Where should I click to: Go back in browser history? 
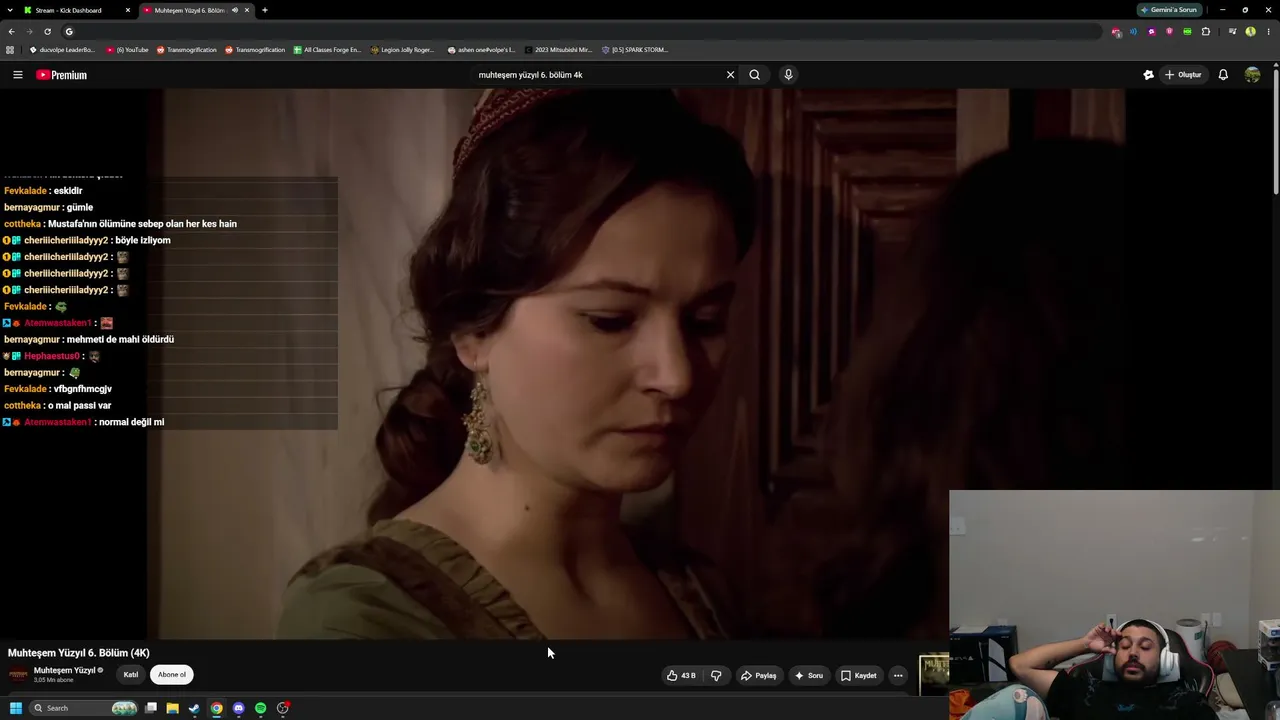point(12,31)
